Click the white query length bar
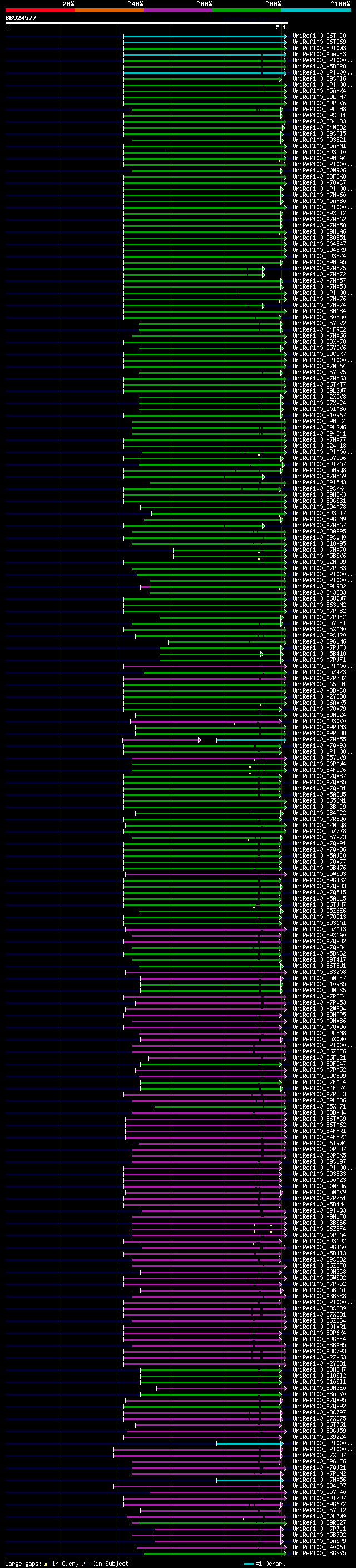Image resolution: width=356 pixels, height=1568 pixels. coord(147,22)
